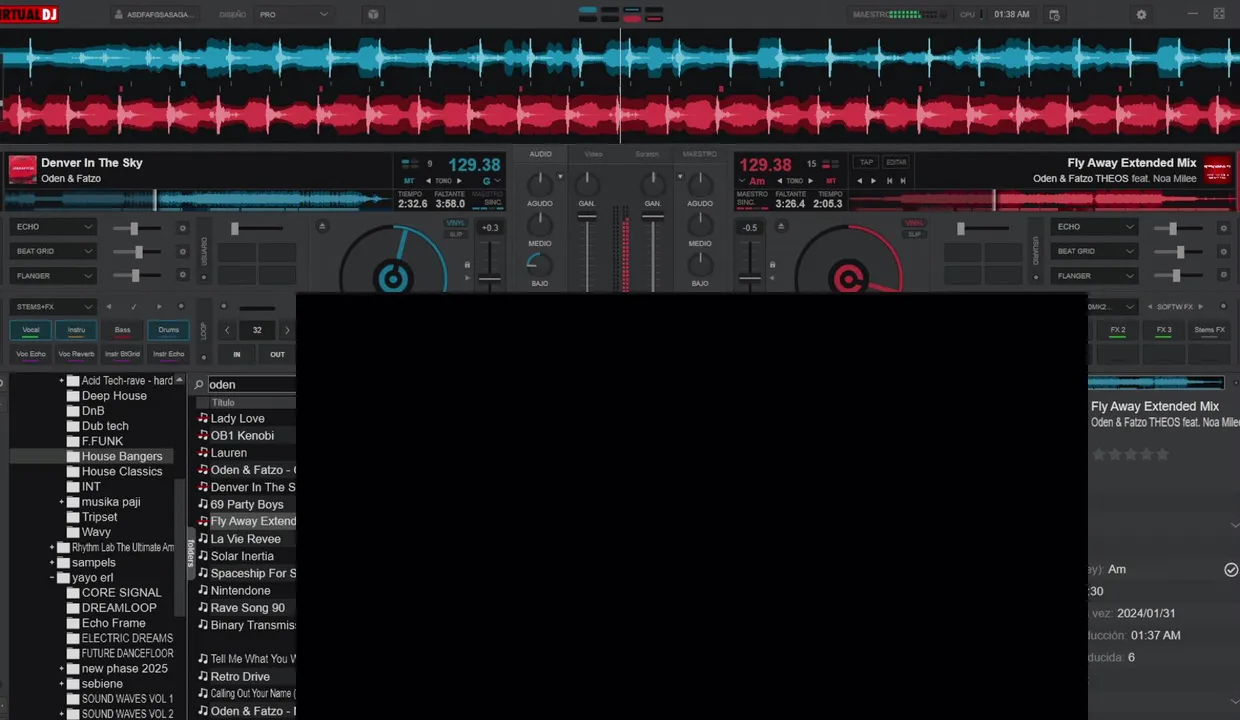Click the search field containing oden
1240x720 pixels.
(251, 384)
